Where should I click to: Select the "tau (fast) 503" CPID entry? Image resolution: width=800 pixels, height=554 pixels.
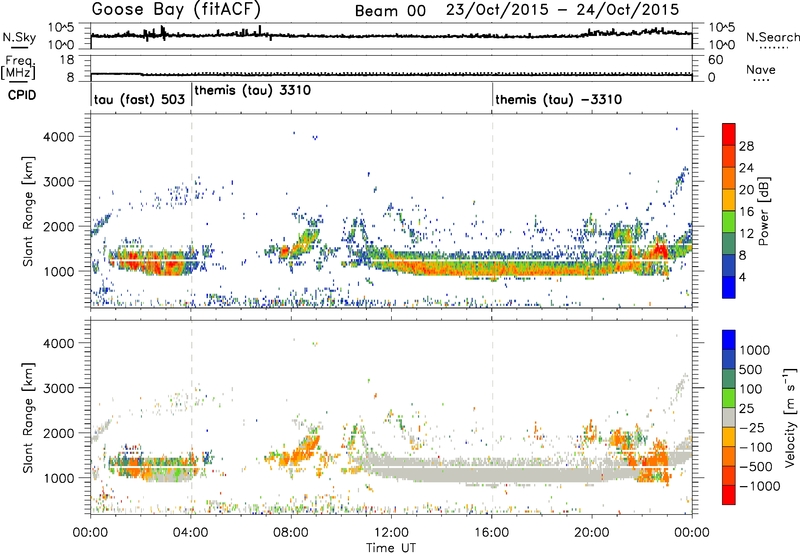[x=139, y=99]
